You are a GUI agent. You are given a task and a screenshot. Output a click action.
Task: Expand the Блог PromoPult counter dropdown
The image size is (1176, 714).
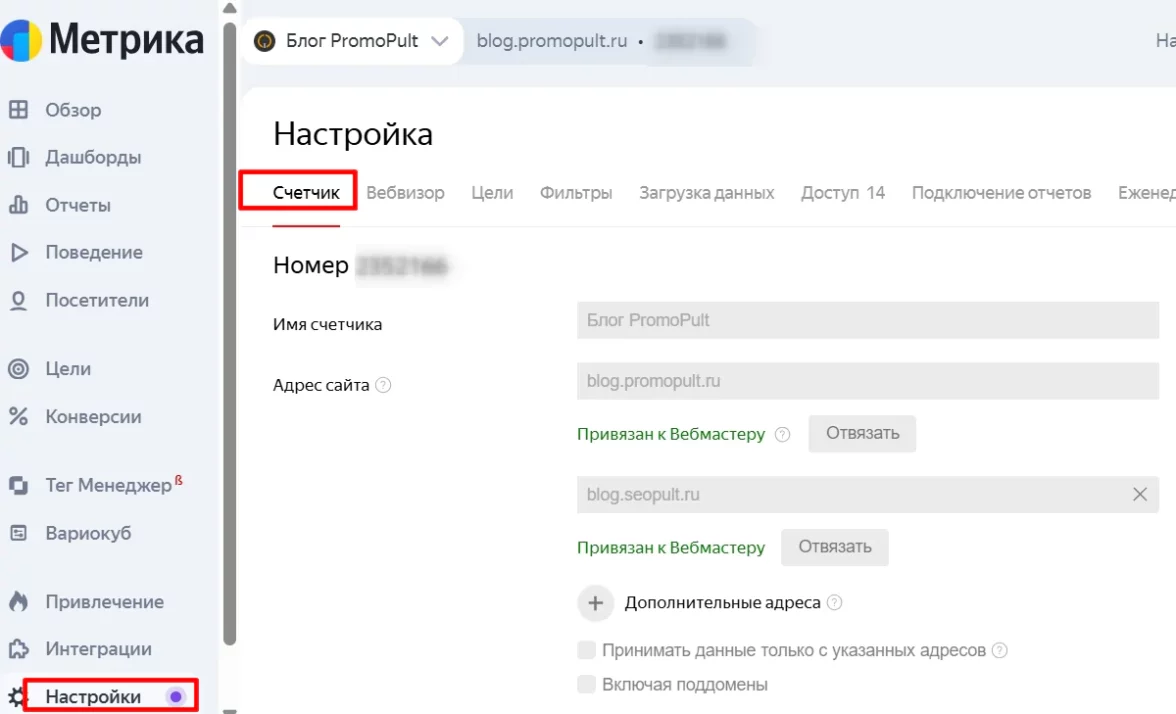click(x=439, y=41)
